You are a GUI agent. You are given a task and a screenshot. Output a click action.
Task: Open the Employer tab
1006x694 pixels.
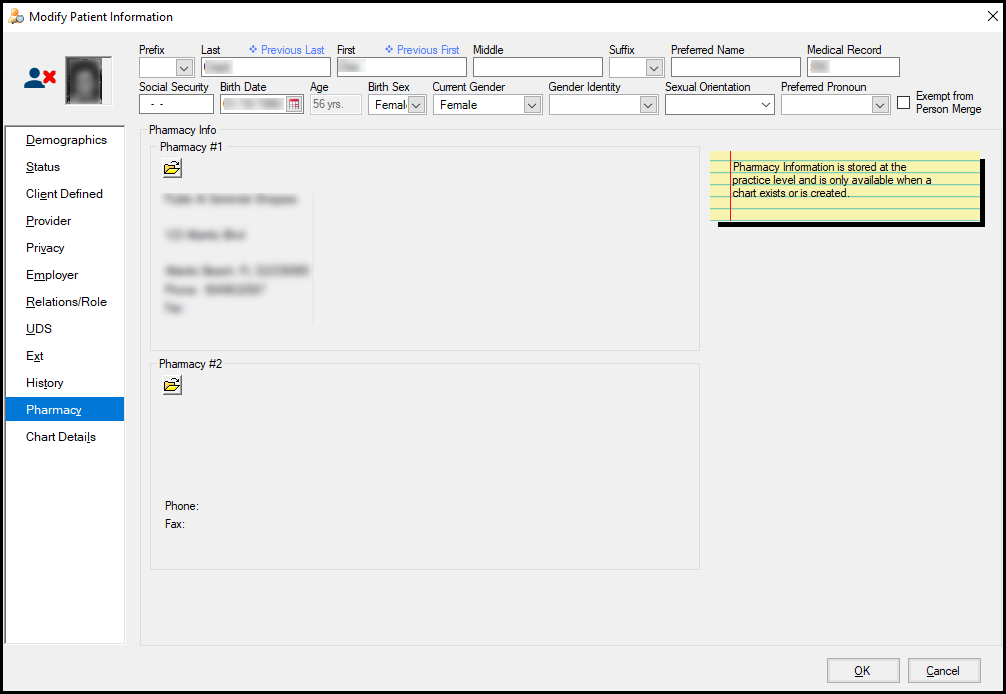[x=52, y=275]
